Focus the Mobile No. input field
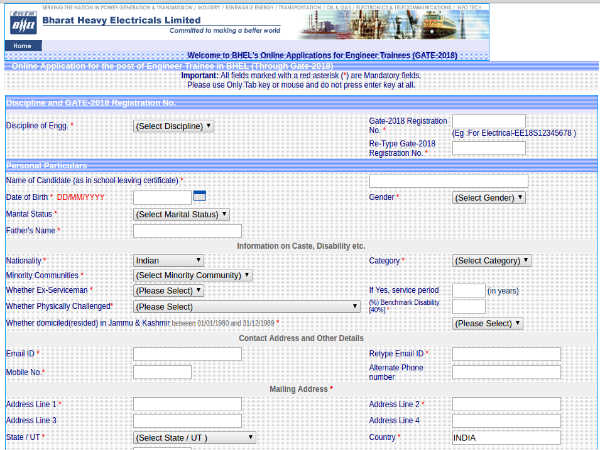The image size is (600, 450). 162,372
